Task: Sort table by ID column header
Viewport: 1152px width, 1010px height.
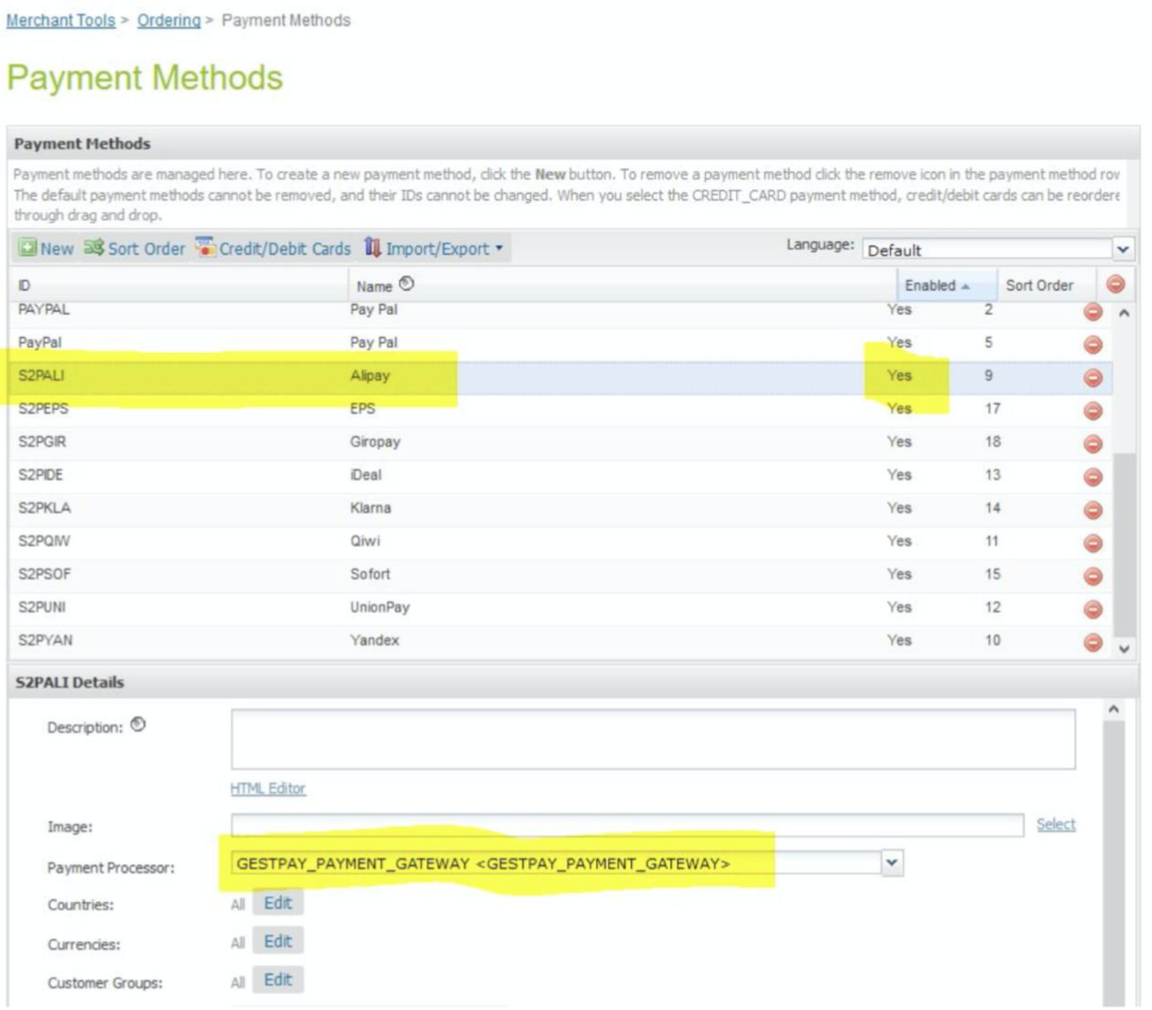Action: click(179, 285)
